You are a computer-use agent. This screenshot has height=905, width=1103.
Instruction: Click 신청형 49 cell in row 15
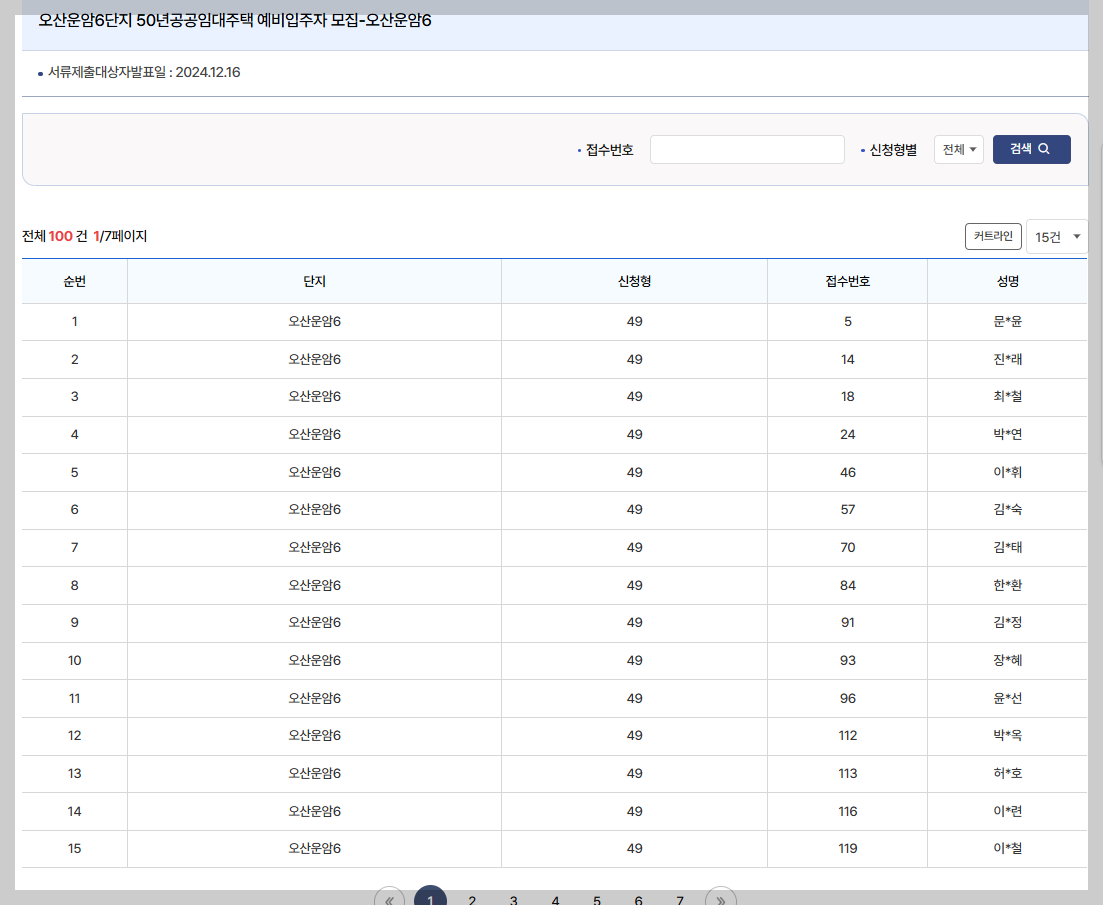(x=635, y=849)
